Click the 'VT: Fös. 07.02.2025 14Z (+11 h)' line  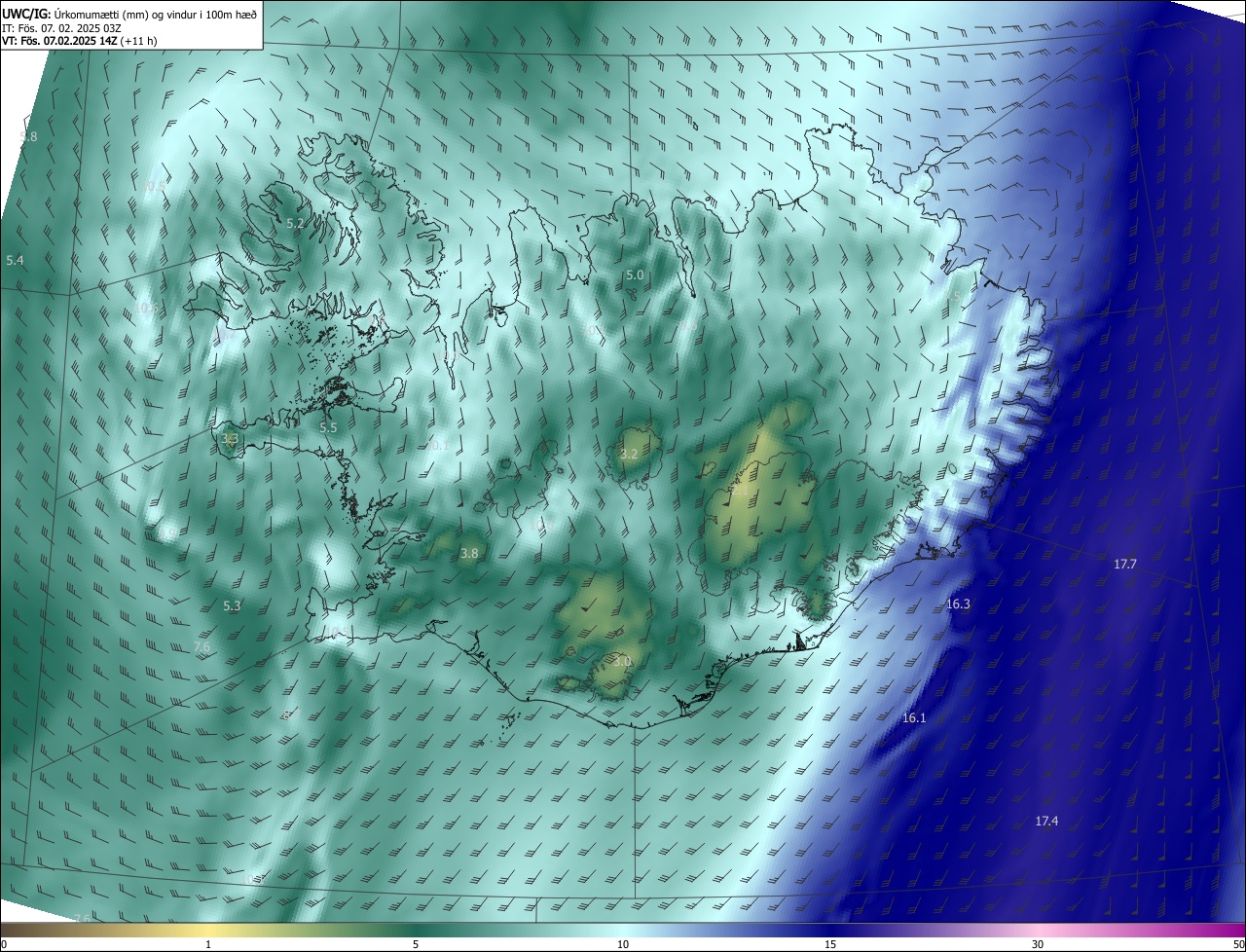(x=79, y=40)
